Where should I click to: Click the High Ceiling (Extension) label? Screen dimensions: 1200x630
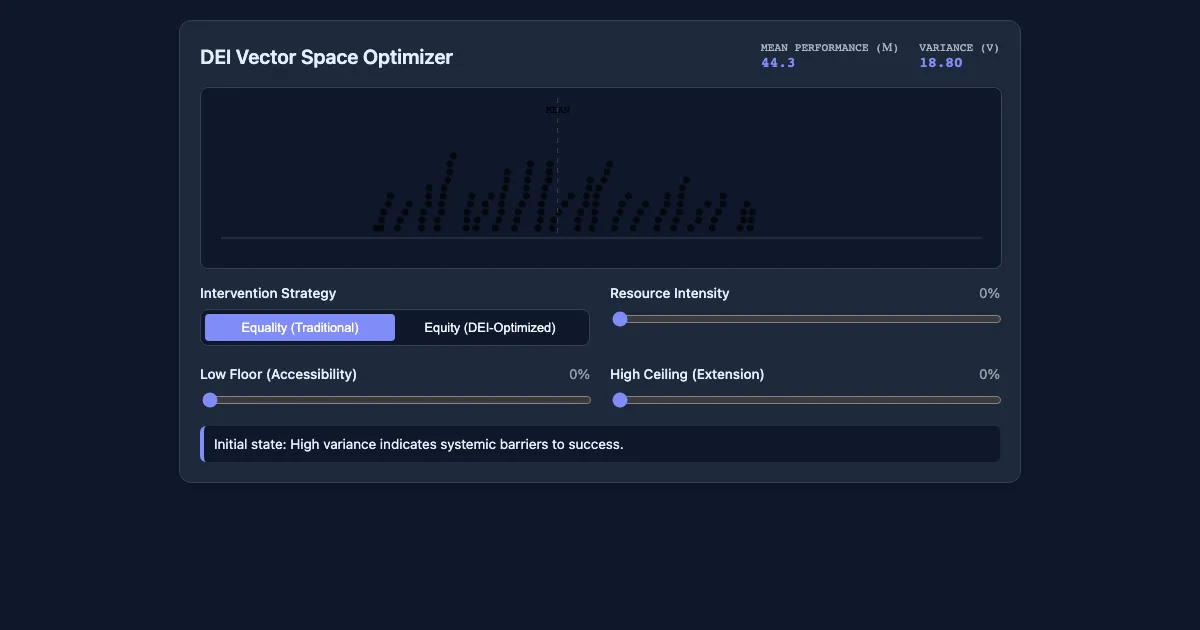pyautogui.click(x=687, y=374)
